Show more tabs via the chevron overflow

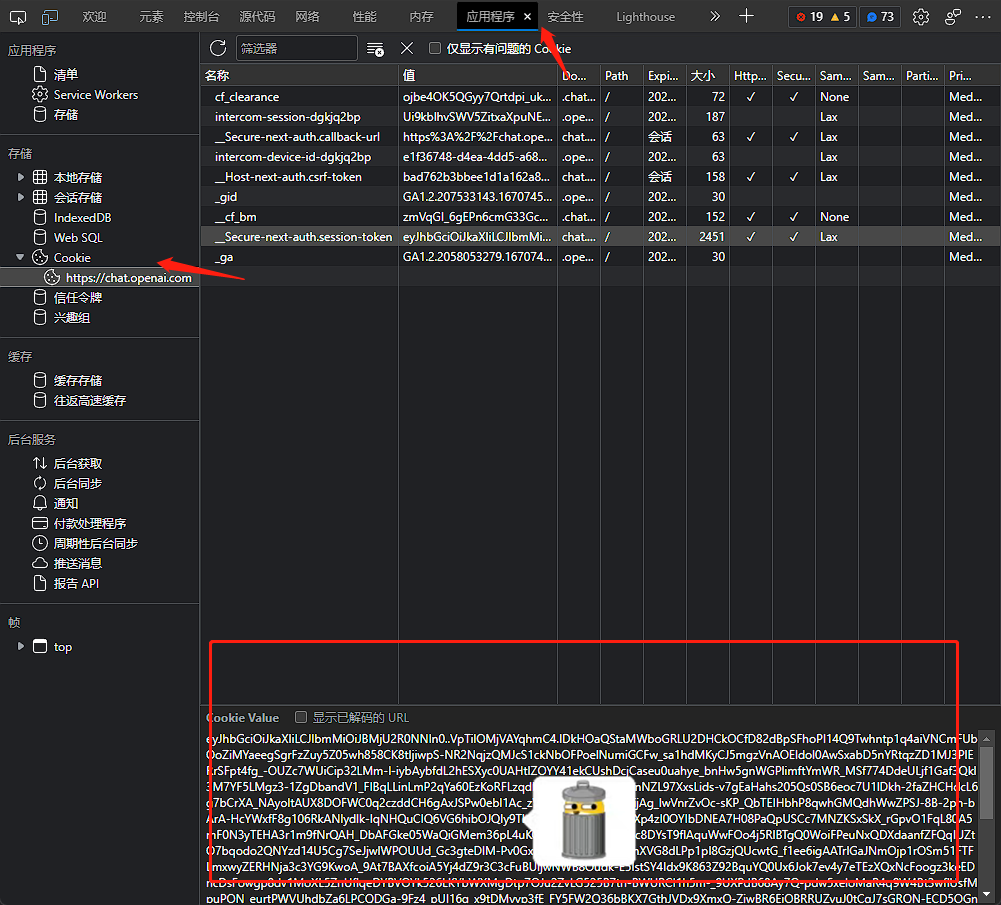[714, 17]
